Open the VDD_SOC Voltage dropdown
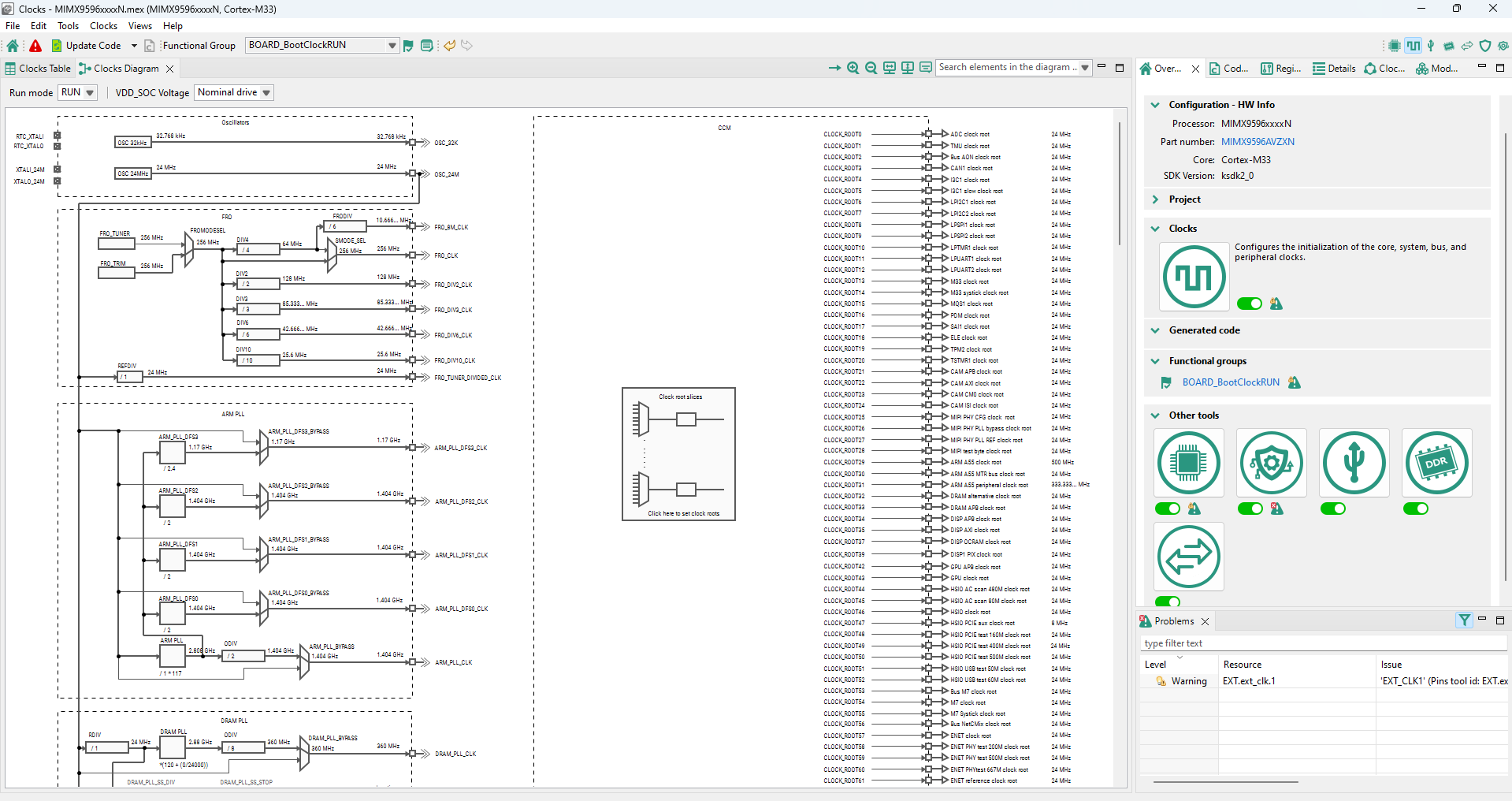Image resolution: width=1512 pixels, height=801 pixels. click(233, 92)
